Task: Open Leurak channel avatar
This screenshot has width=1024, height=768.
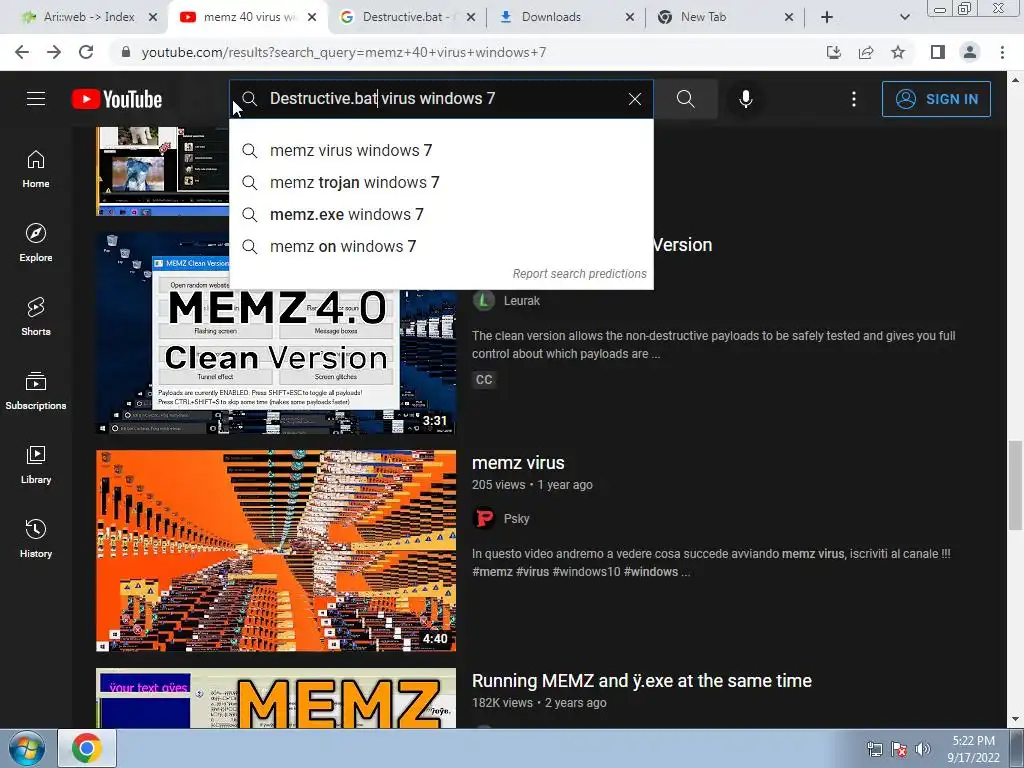Action: click(x=484, y=300)
